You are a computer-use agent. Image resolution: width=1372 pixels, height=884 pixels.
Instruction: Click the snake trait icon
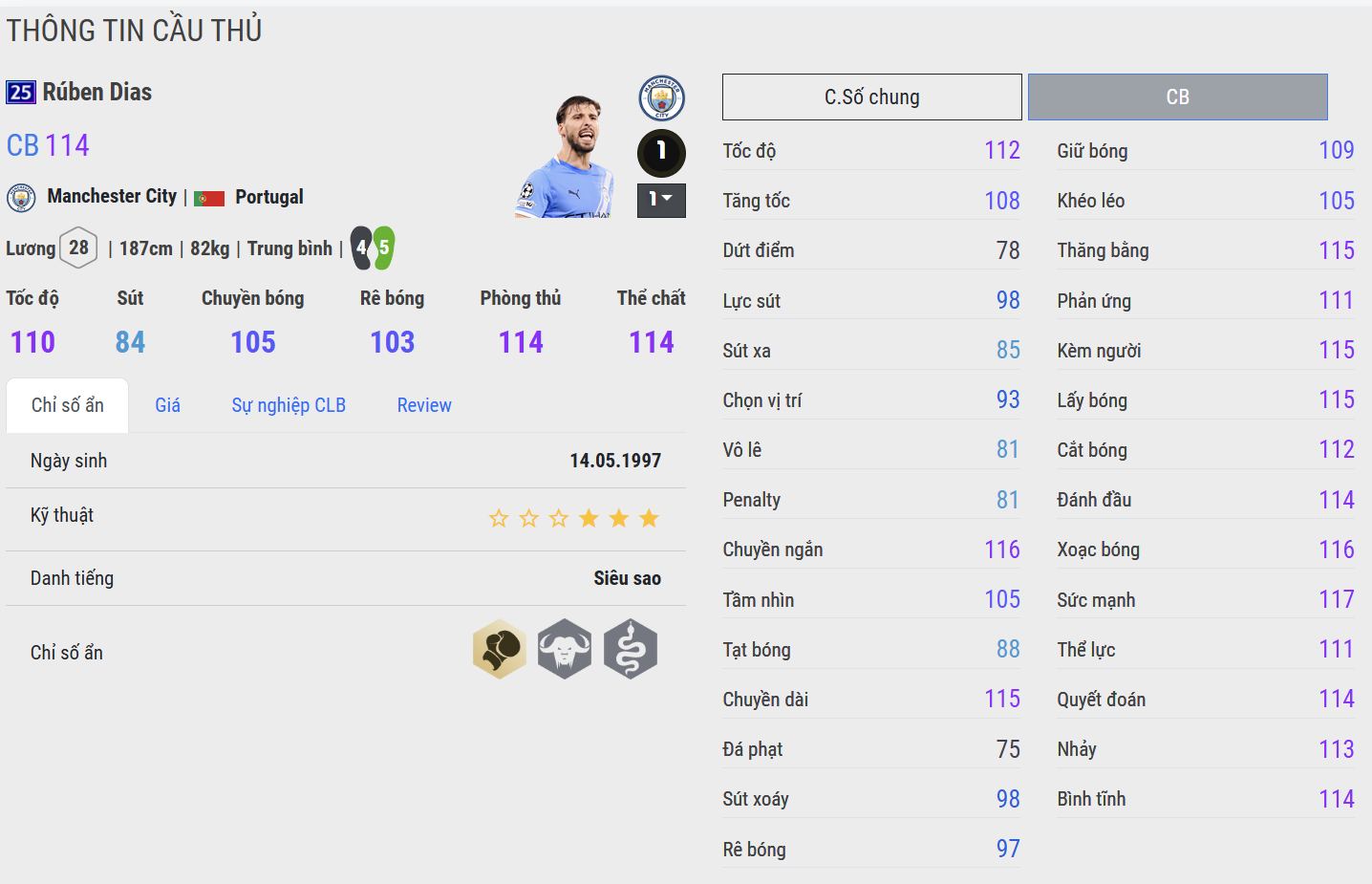tap(631, 650)
